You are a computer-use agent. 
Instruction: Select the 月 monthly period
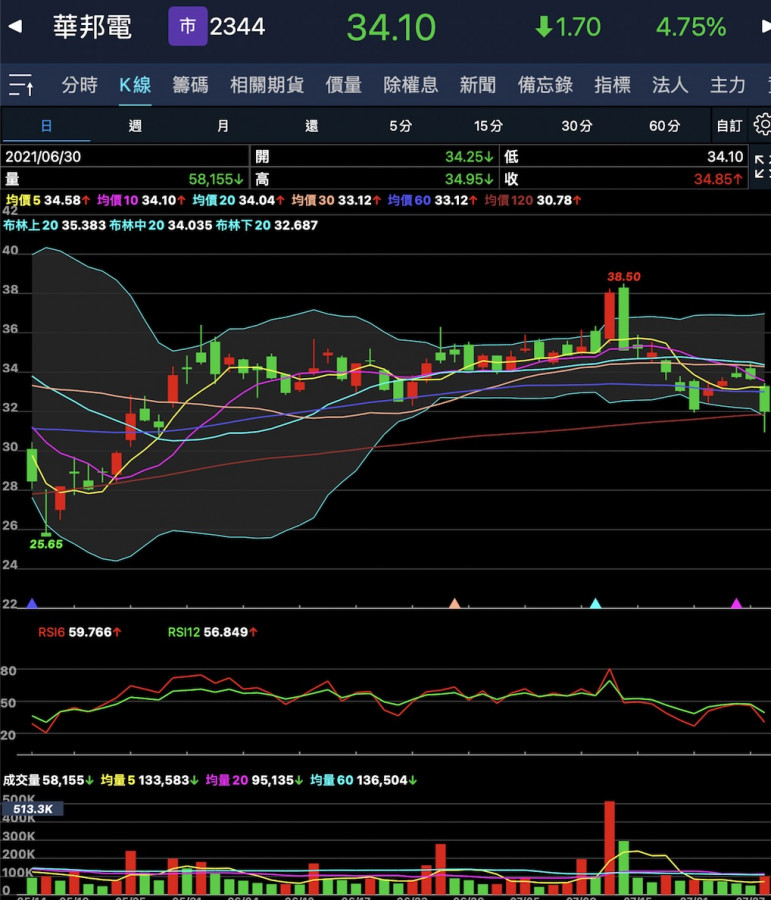click(223, 126)
